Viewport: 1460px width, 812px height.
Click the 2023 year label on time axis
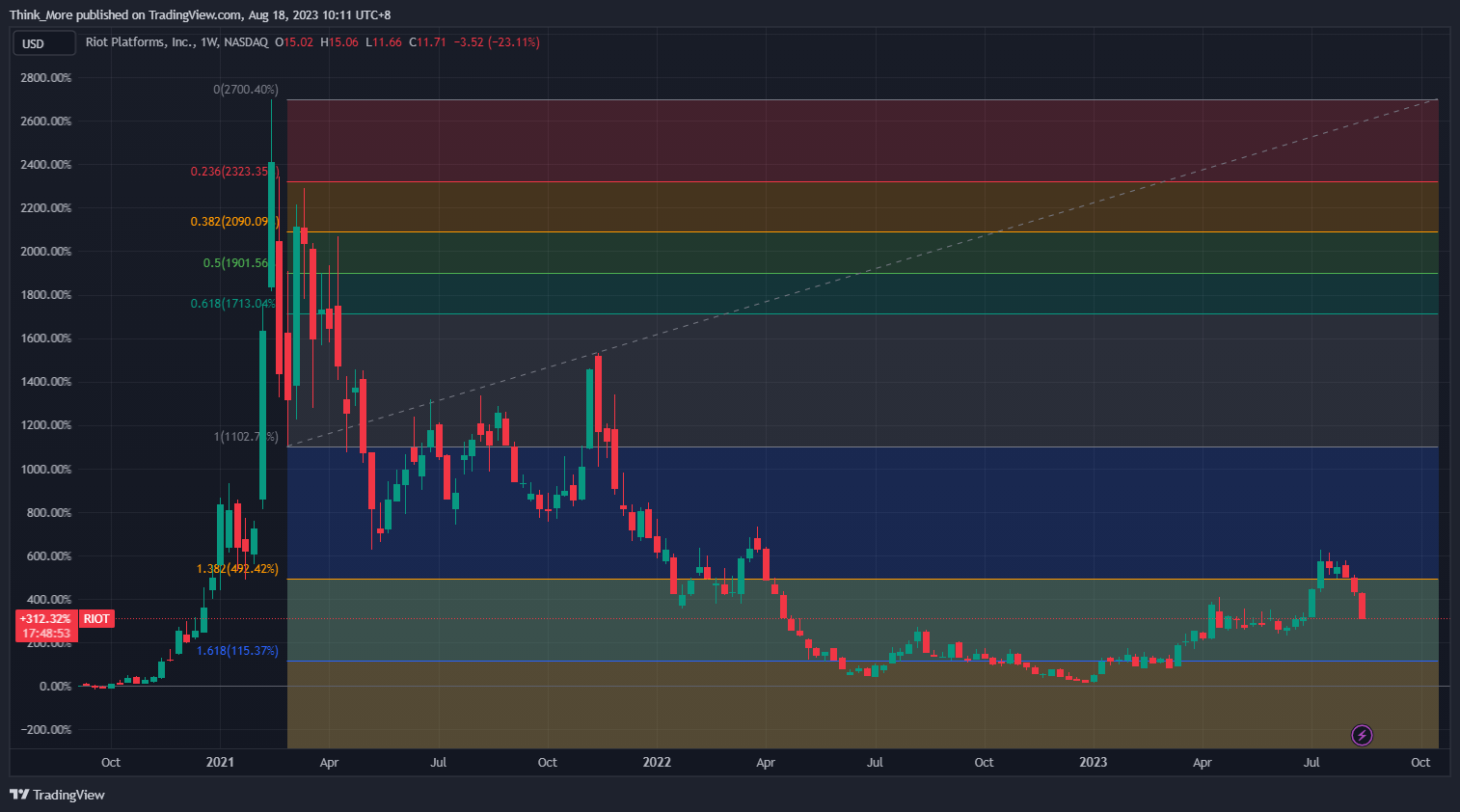pos(1094,763)
